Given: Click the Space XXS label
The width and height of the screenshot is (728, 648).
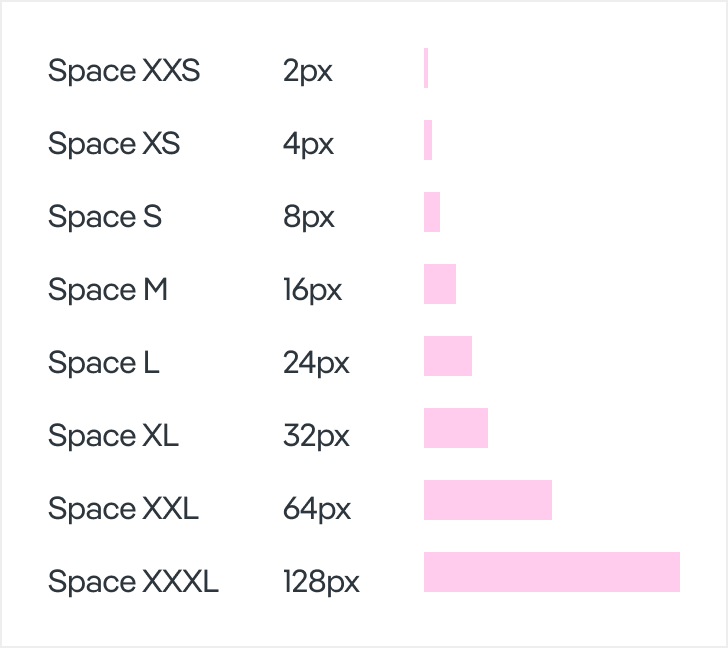Looking at the screenshot, I should click(x=124, y=71).
